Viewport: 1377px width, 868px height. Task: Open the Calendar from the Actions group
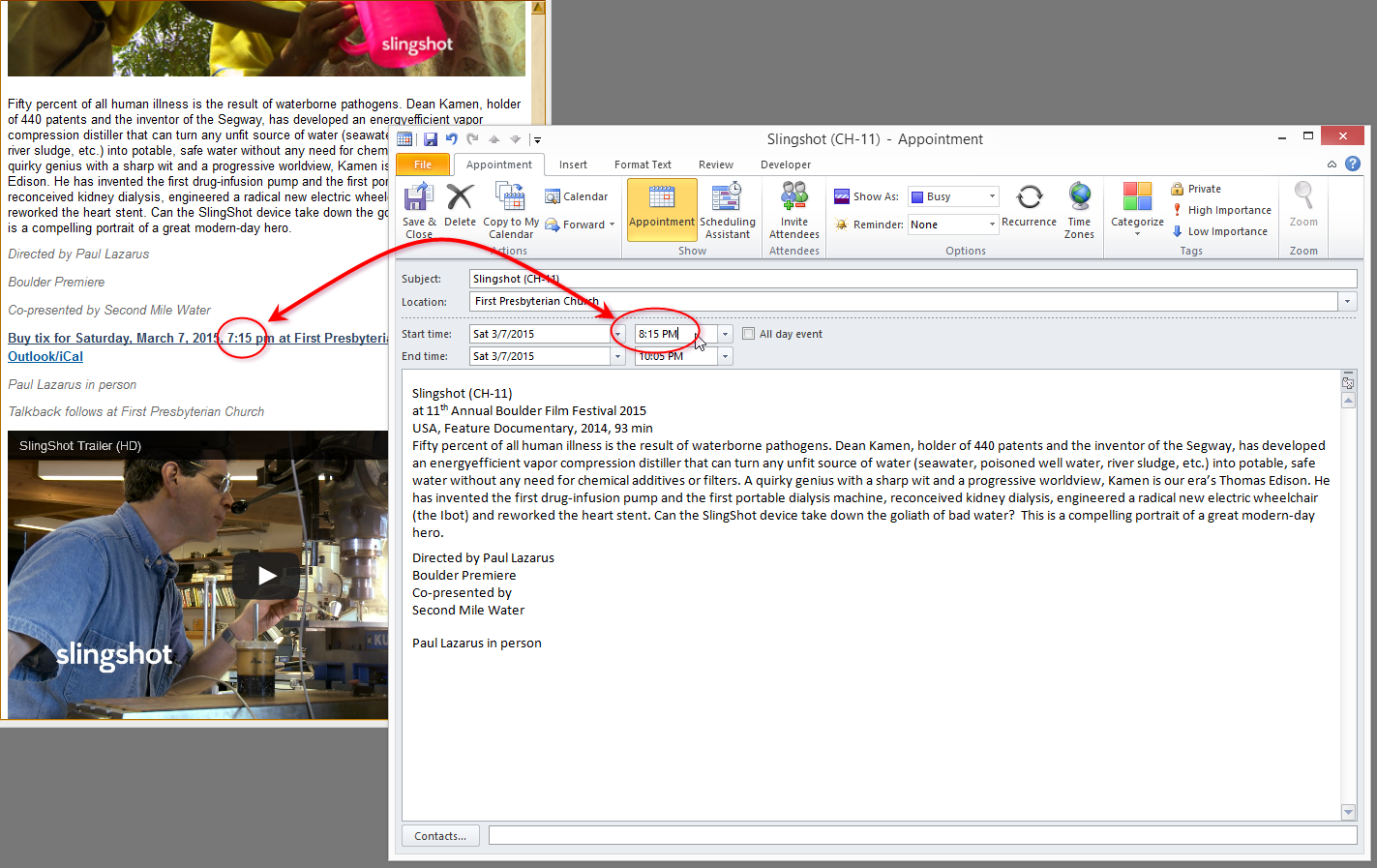(577, 196)
